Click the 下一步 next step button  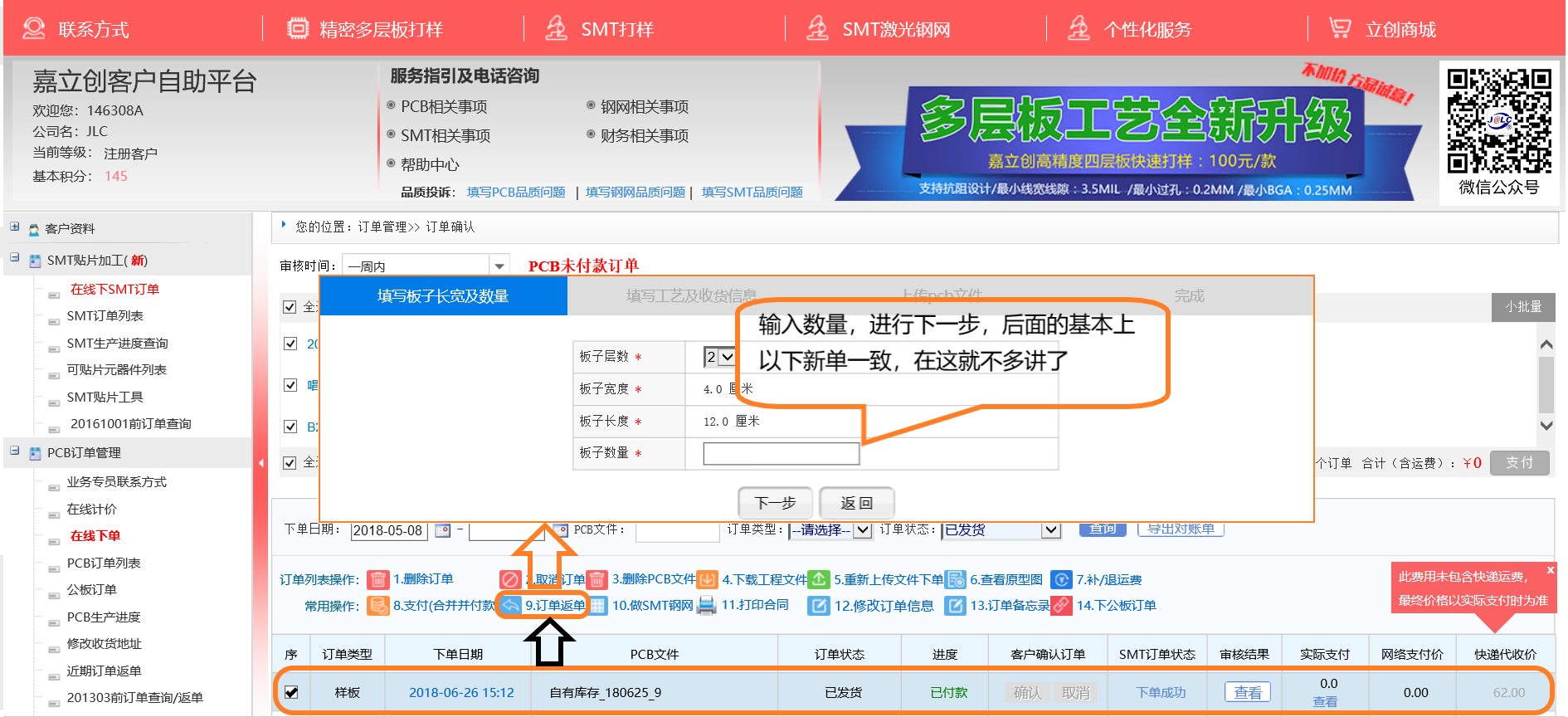click(x=775, y=503)
